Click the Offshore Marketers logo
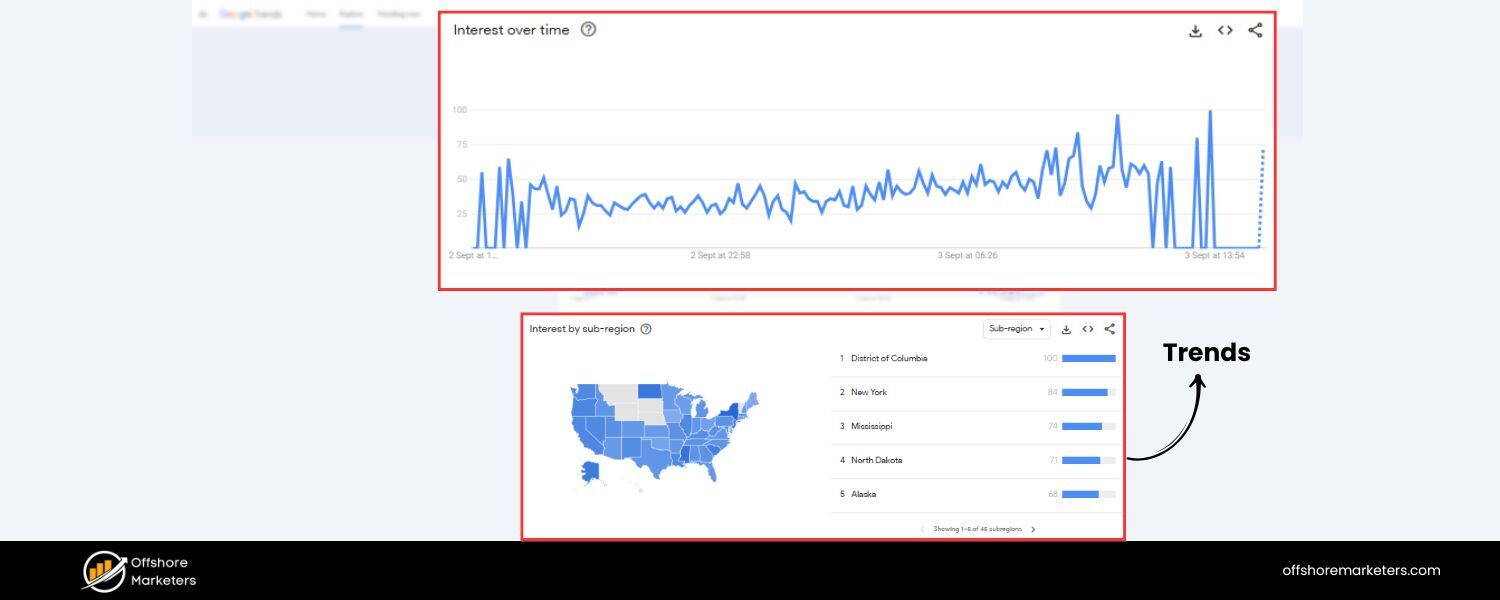The width and height of the screenshot is (1500, 600). [x=139, y=571]
